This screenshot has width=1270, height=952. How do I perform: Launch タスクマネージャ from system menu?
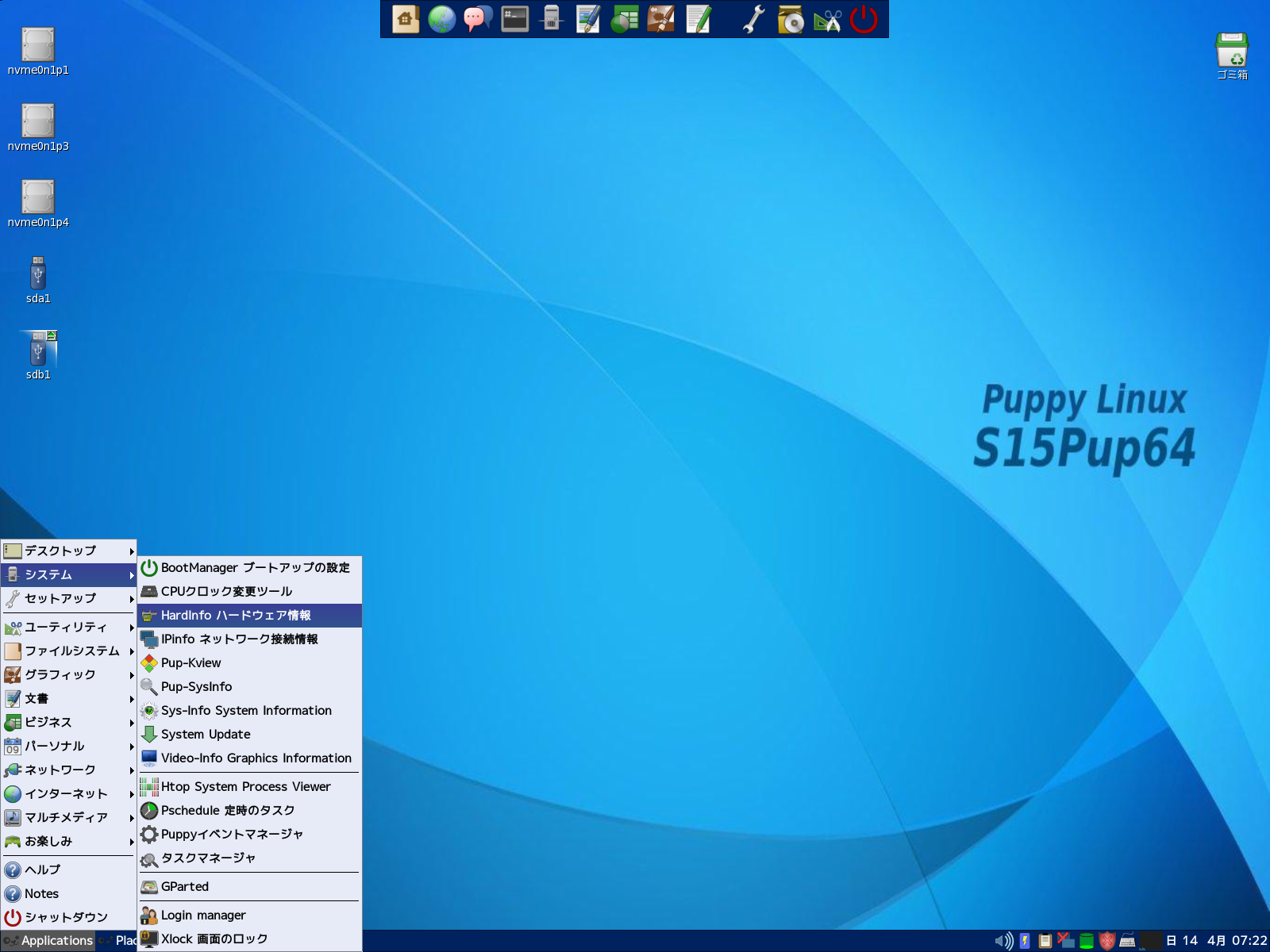(250, 858)
